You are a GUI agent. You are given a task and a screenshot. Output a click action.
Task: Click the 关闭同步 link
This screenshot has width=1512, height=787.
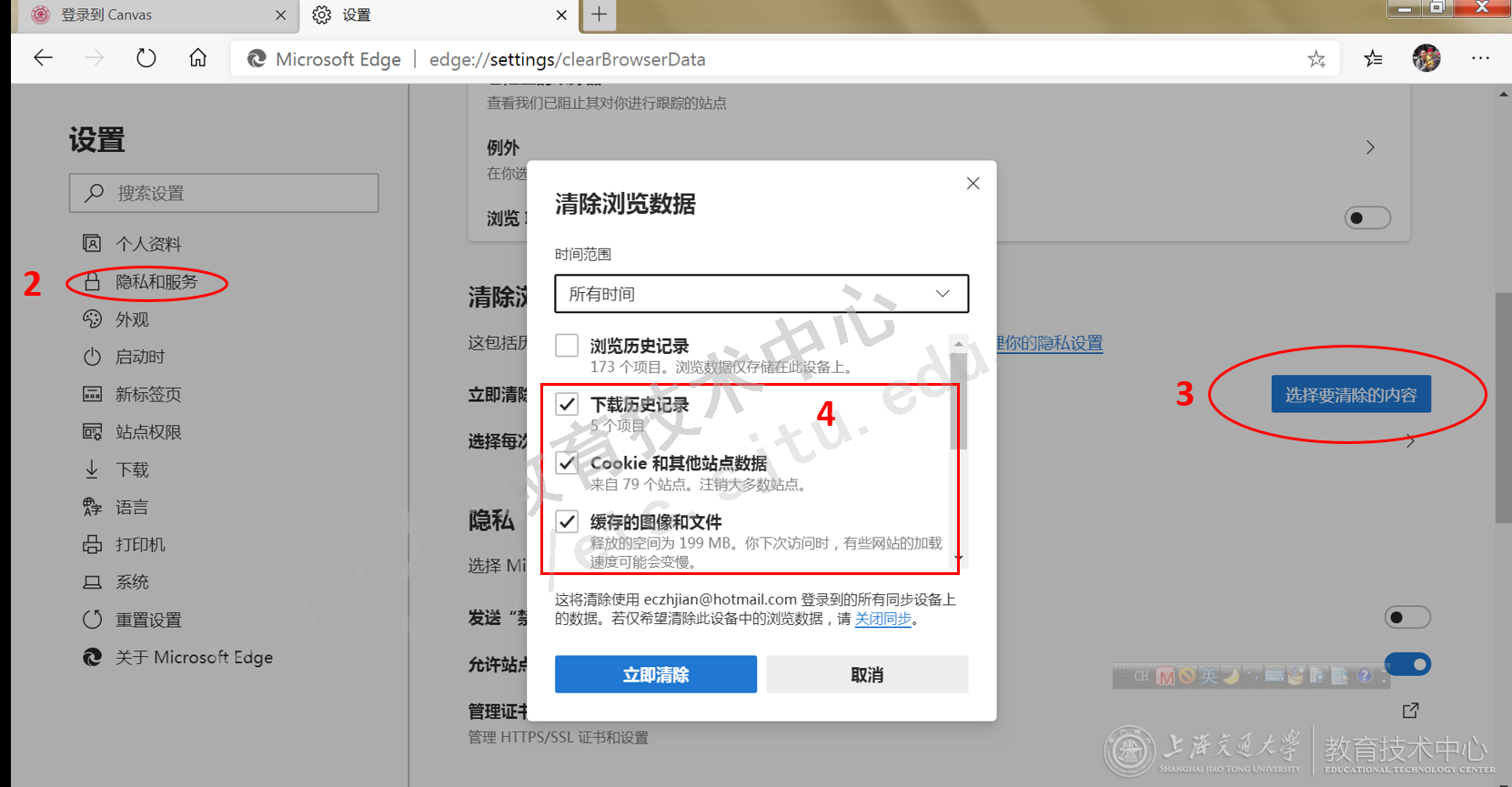(882, 619)
